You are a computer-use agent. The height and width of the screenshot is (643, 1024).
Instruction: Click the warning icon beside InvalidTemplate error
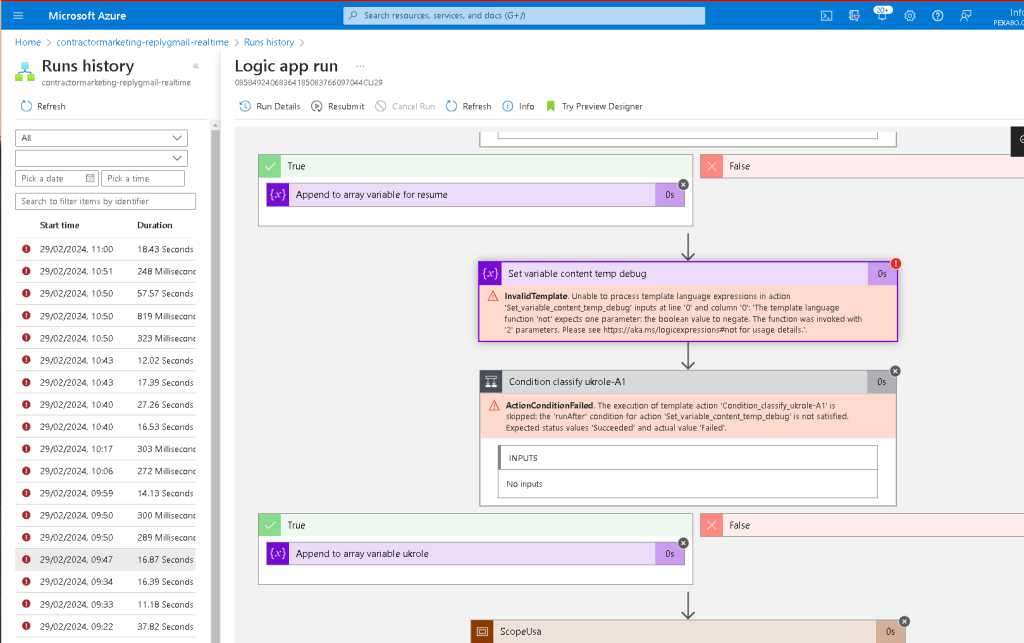[493, 296]
